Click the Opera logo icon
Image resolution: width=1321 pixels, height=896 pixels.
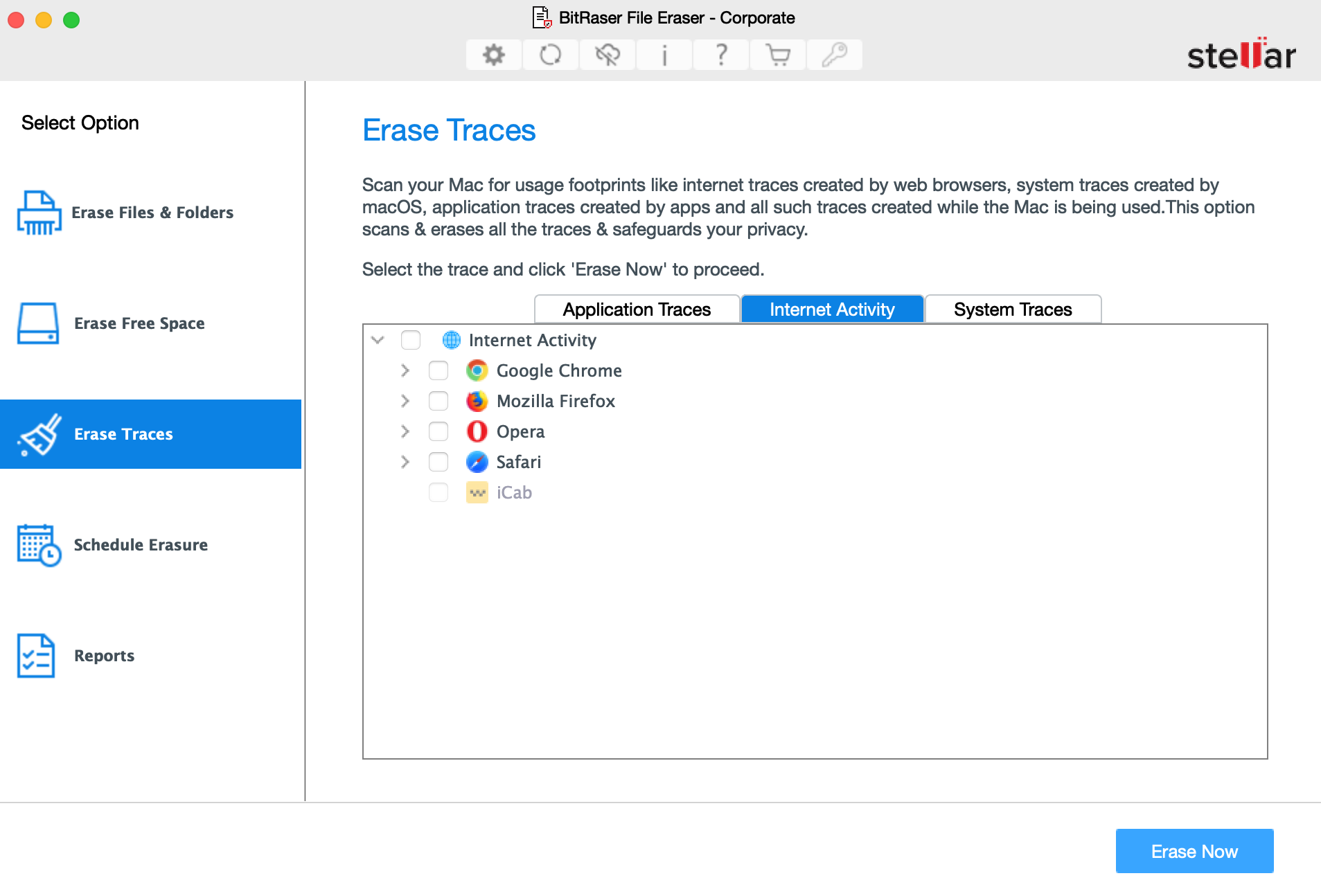477,431
